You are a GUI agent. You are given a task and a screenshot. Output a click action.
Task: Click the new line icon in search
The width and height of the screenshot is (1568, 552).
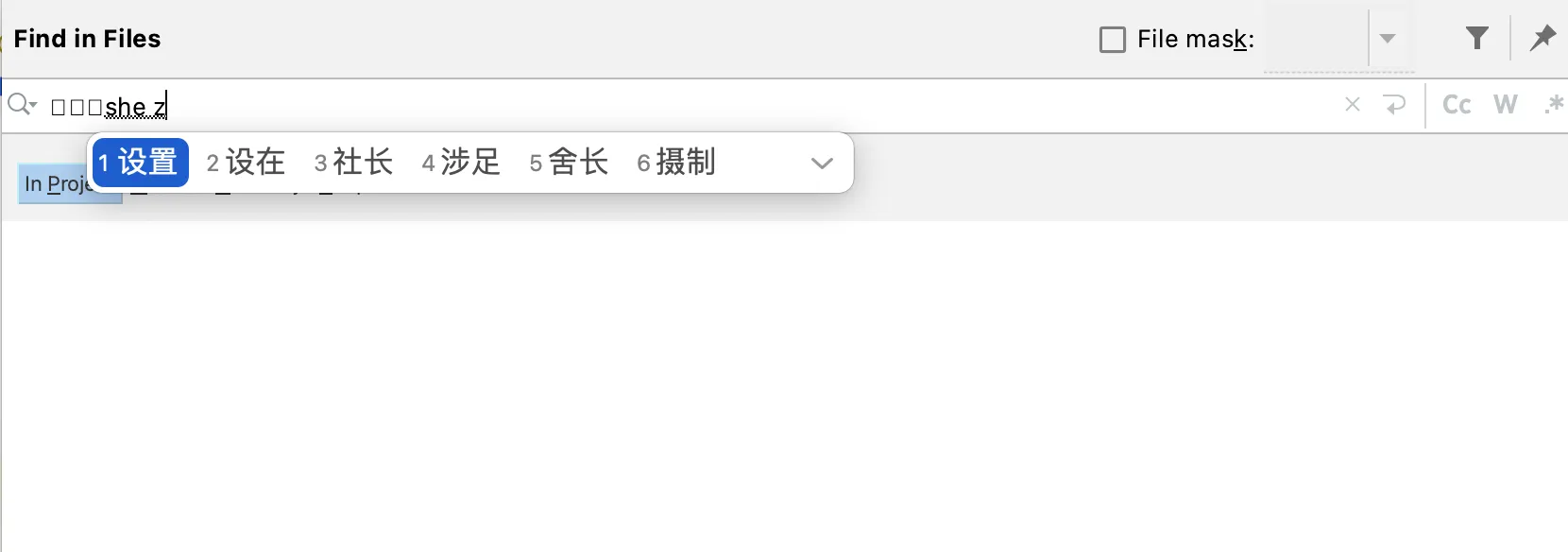click(1394, 105)
